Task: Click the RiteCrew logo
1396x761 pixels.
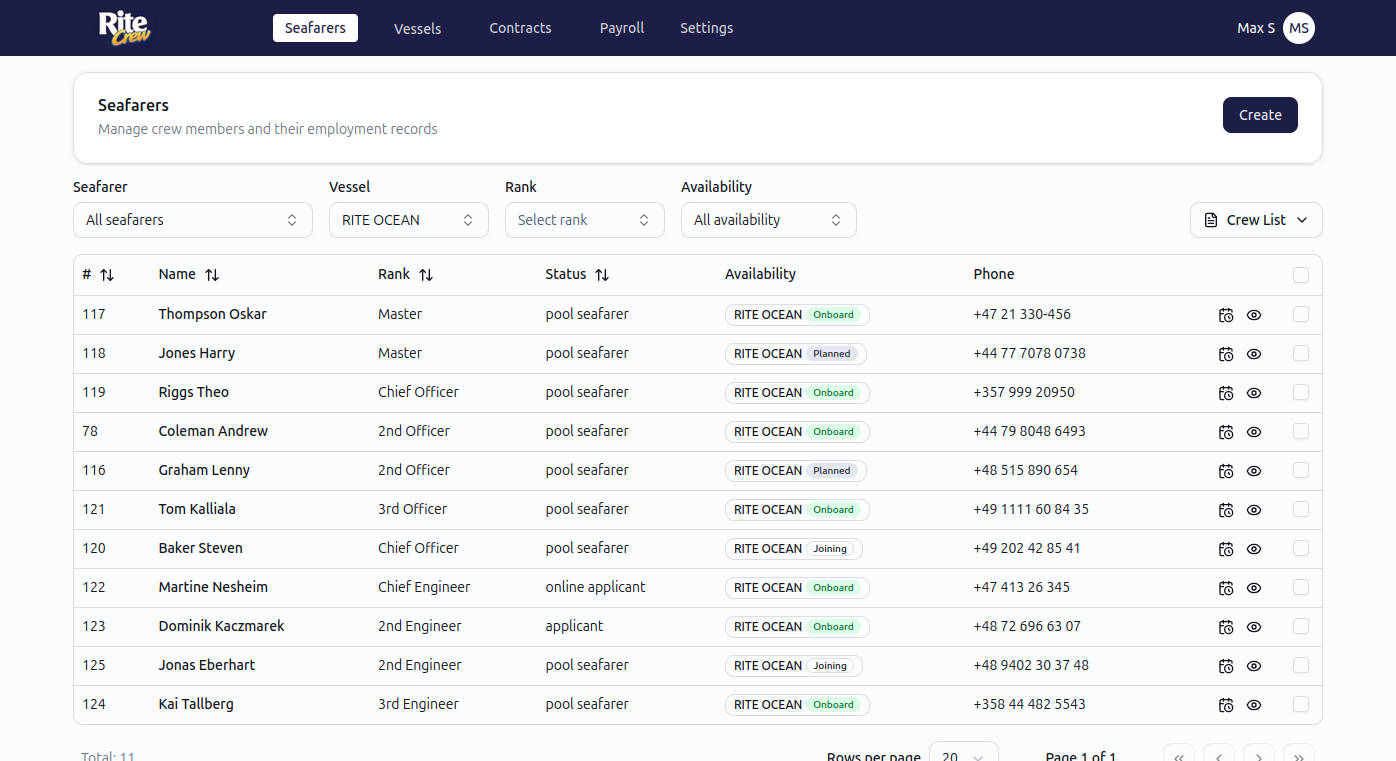Action: (124, 28)
